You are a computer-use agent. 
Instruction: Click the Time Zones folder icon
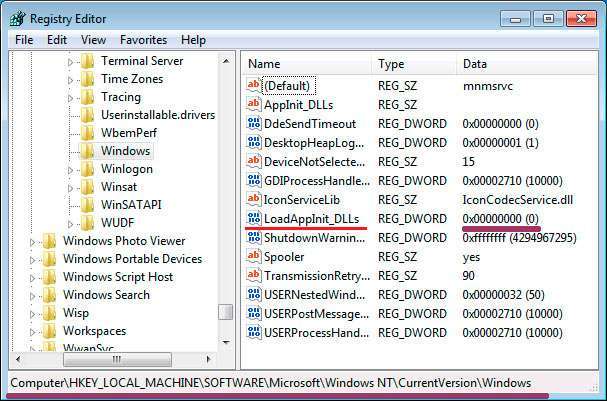(87, 79)
